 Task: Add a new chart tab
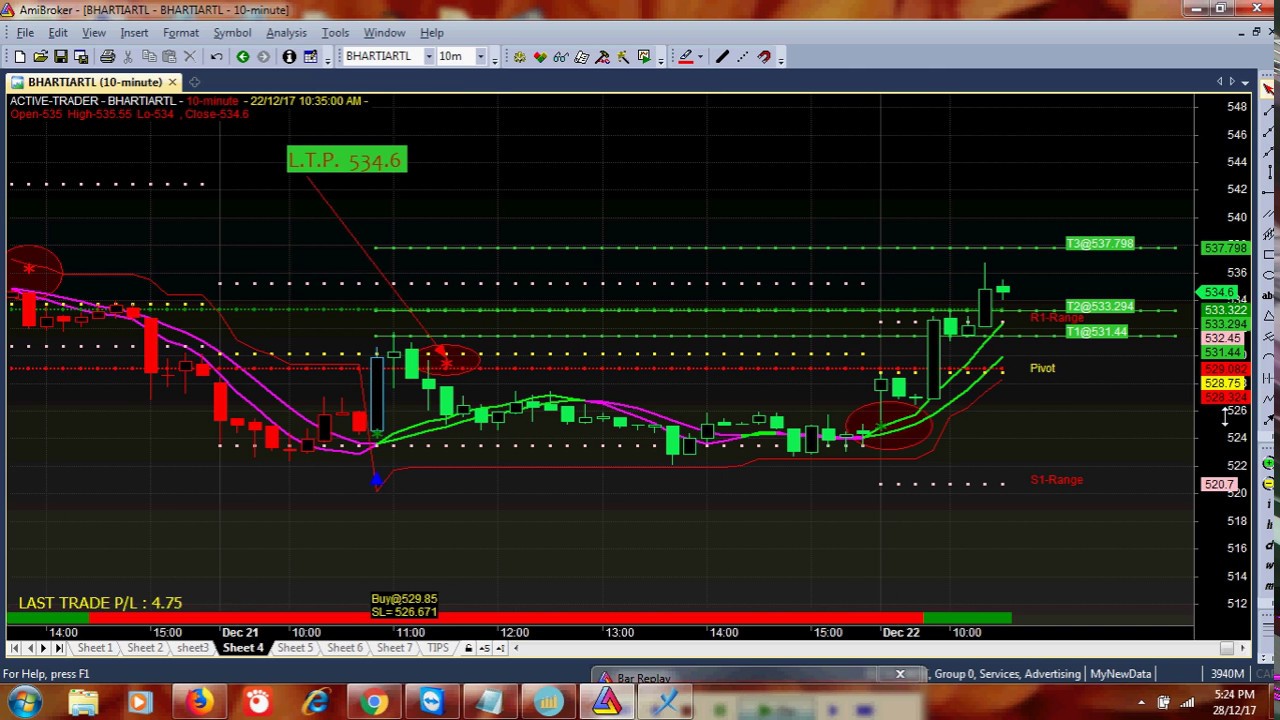pos(195,82)
